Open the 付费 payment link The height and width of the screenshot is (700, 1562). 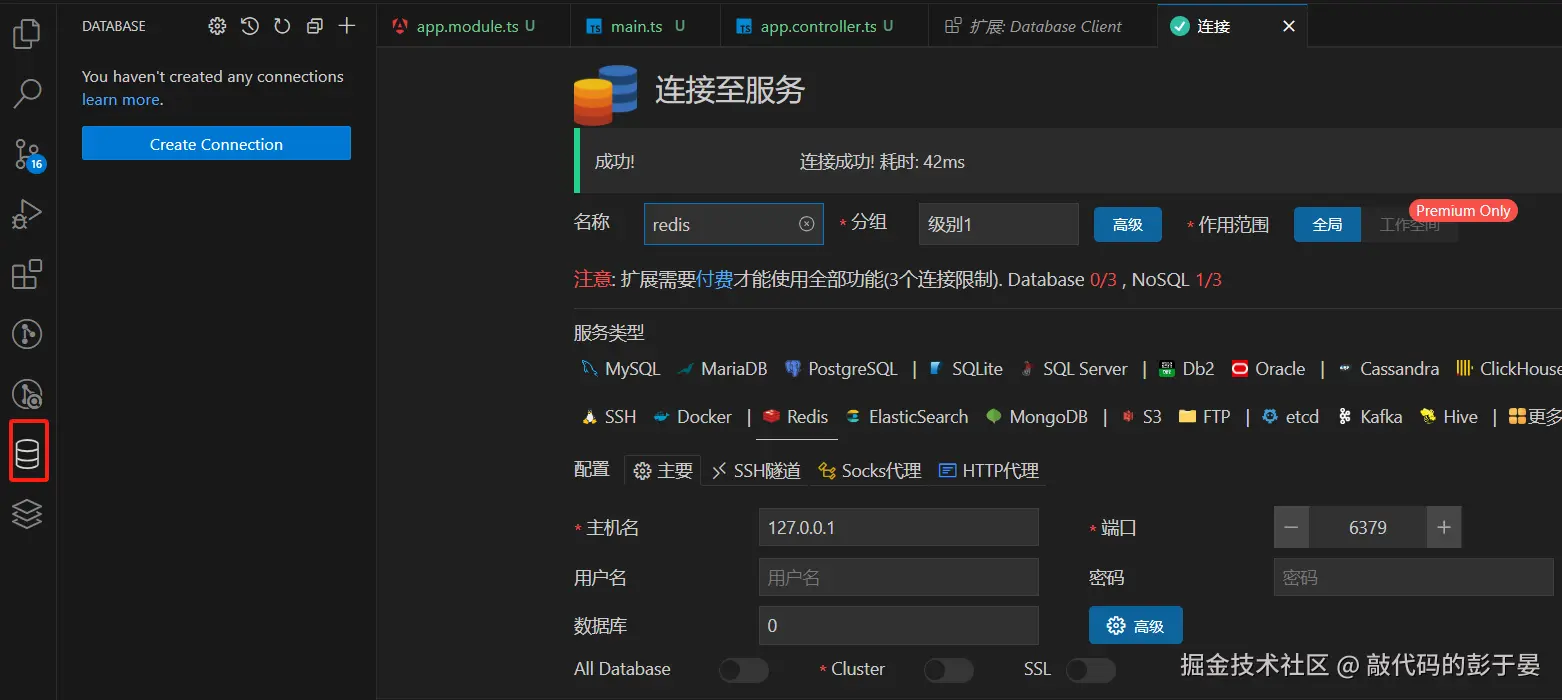tap(714, 280)
